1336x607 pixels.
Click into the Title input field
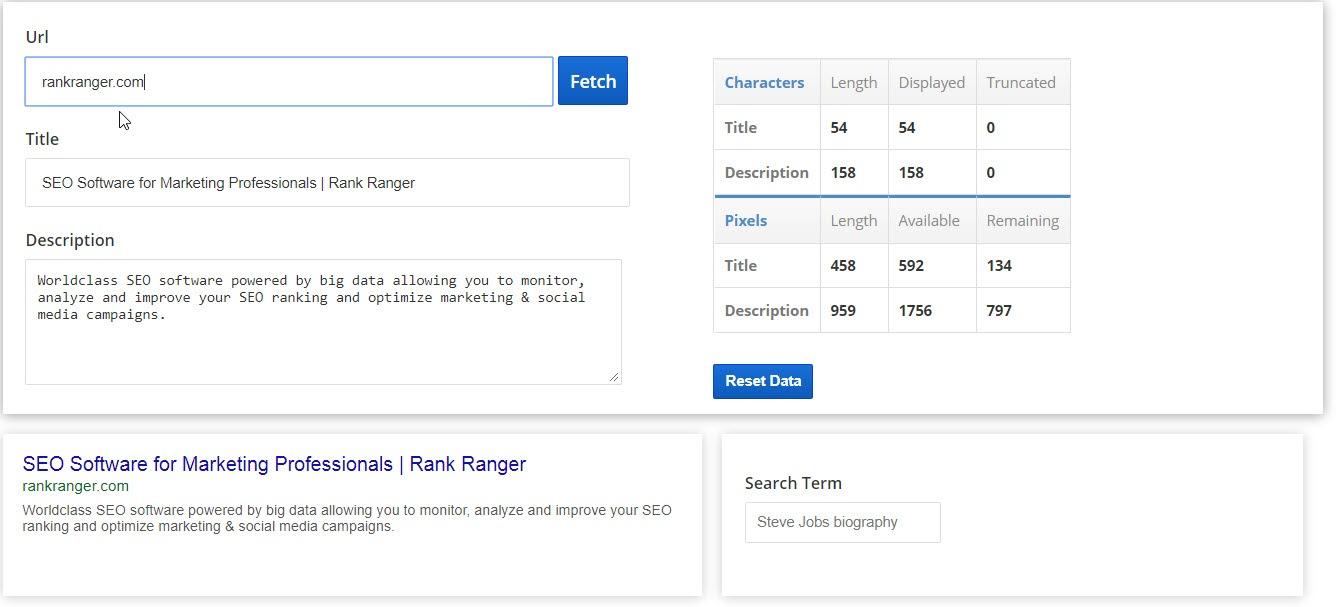(x=327, y=183)
